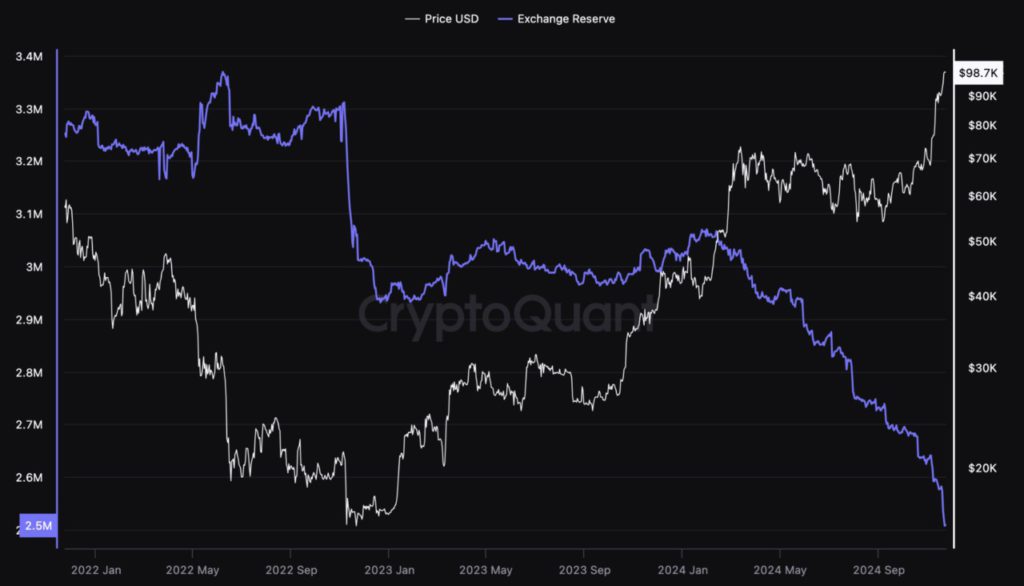
Task: Click the 3M reserve axis label
Action: click(x=36, y=267)
